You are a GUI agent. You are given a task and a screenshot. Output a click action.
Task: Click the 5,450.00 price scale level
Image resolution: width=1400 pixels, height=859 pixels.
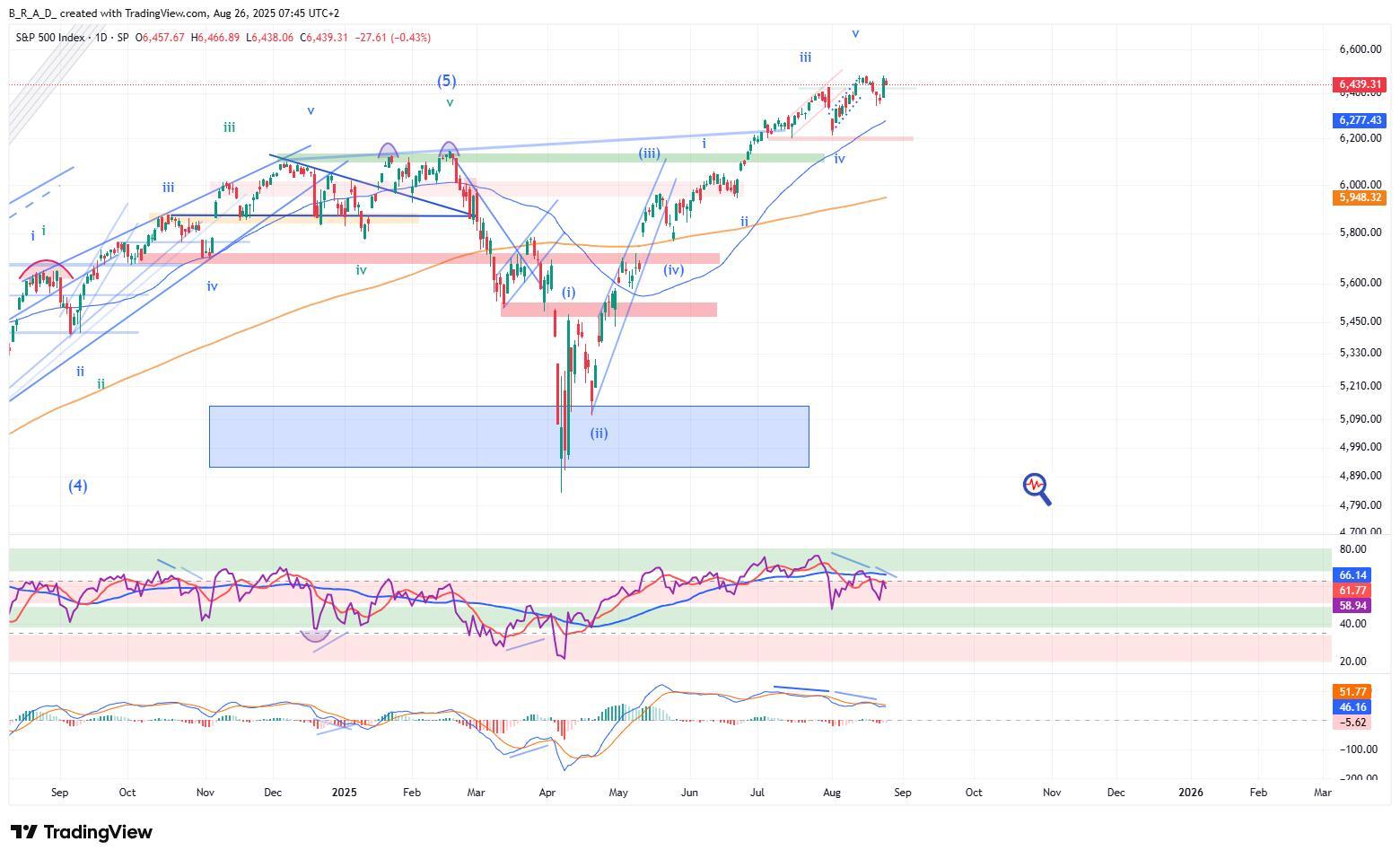click(x=1359, y=320)
